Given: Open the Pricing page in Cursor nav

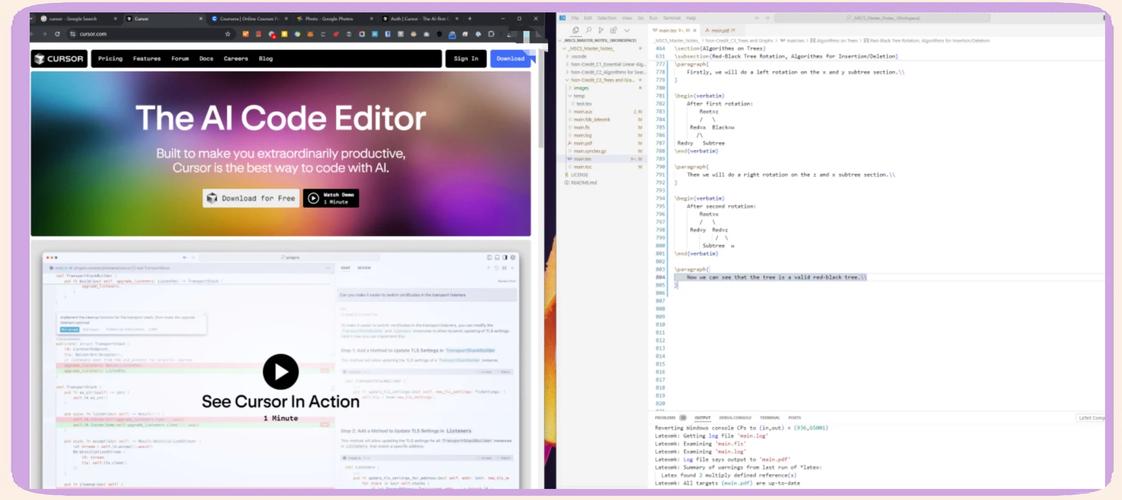Looking at the screenshot, I should tap(110, 59).
